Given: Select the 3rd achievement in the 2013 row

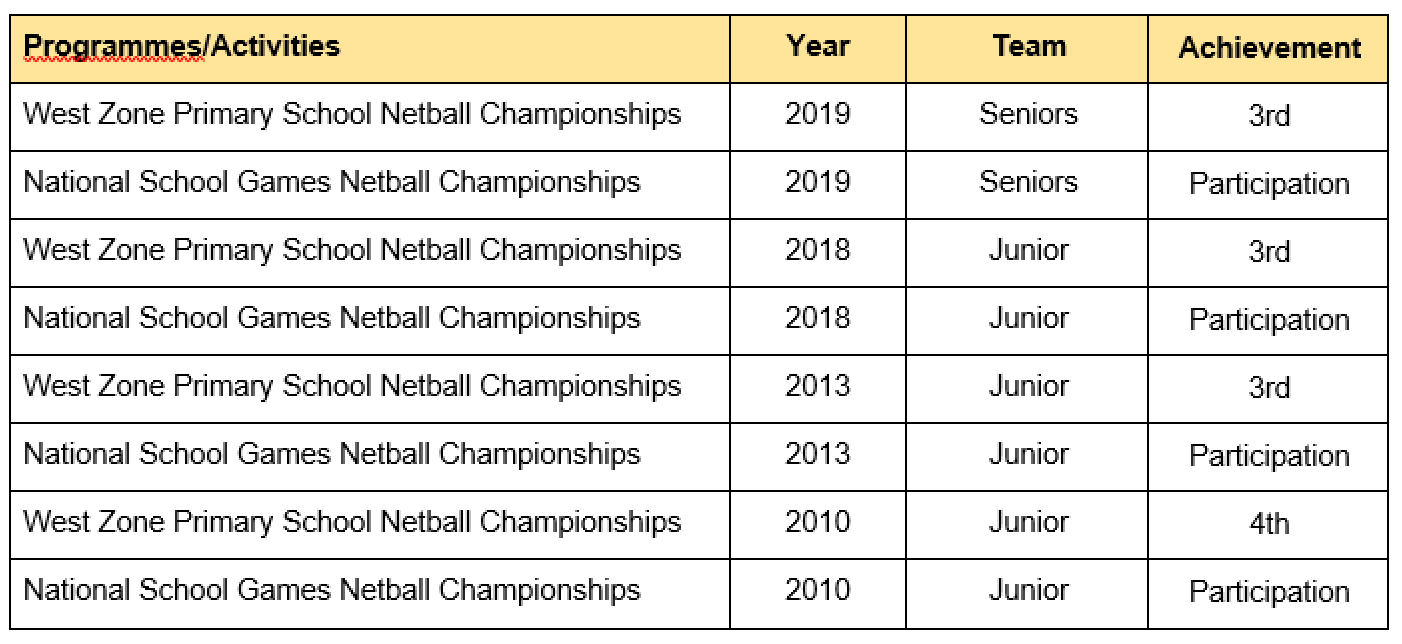Looking at the screenshot, I should [1268, 389].
